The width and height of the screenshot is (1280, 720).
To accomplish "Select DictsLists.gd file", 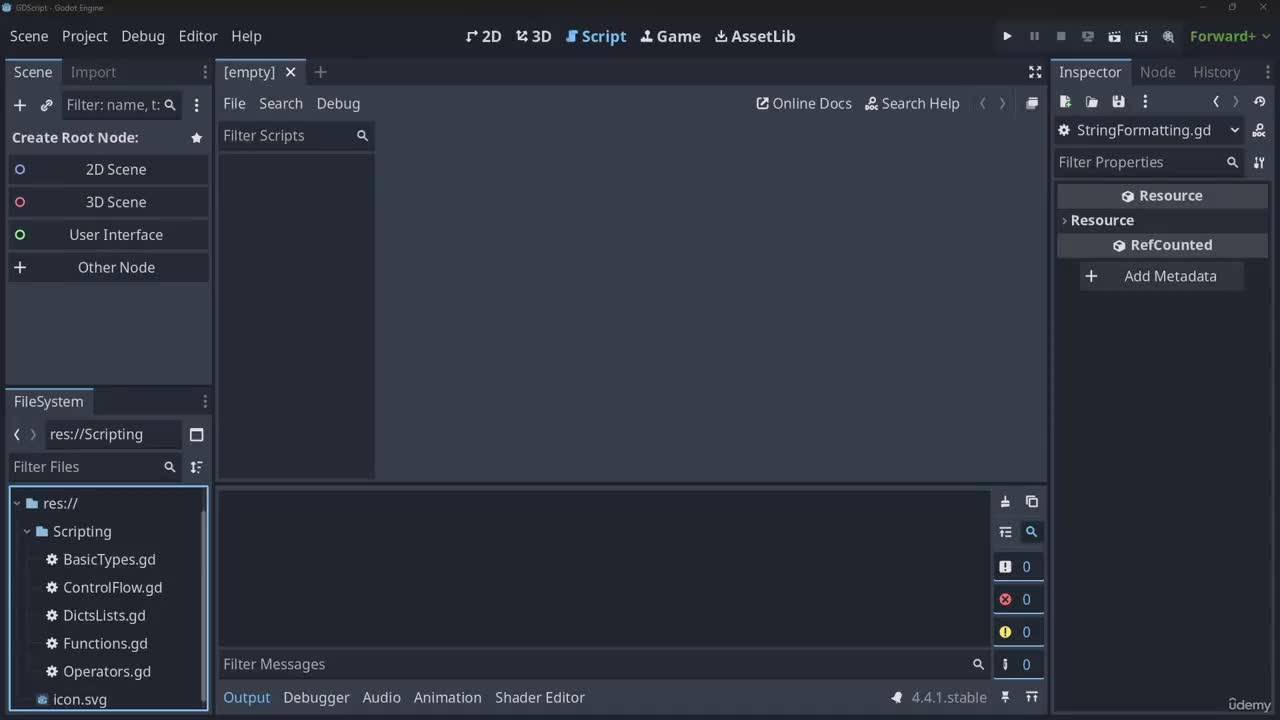I will 106,615.
